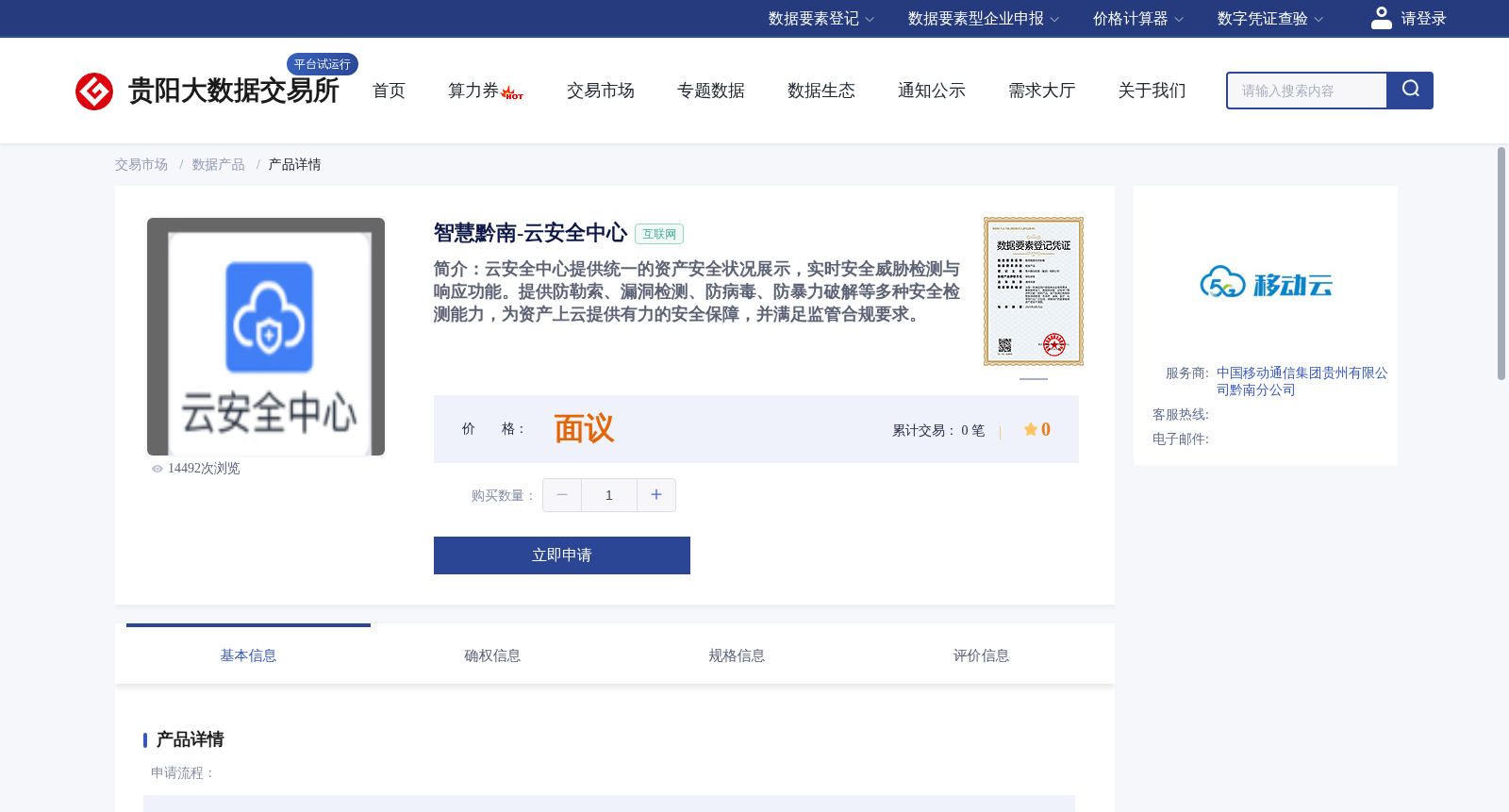Expand the 数据要素型企业申报 dropdown
1509x812 pixels.
tap(984, 19)
